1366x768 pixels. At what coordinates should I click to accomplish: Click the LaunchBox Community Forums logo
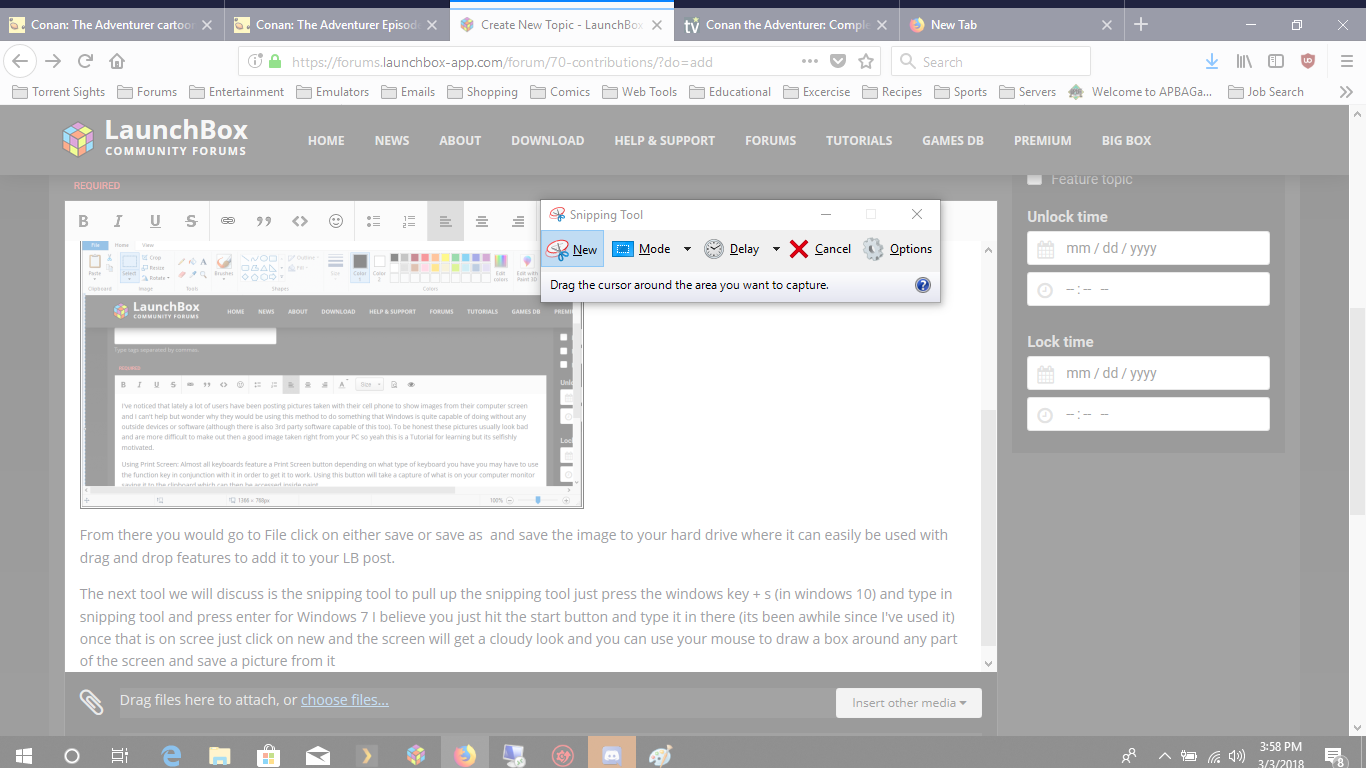(x=154, y=138)
